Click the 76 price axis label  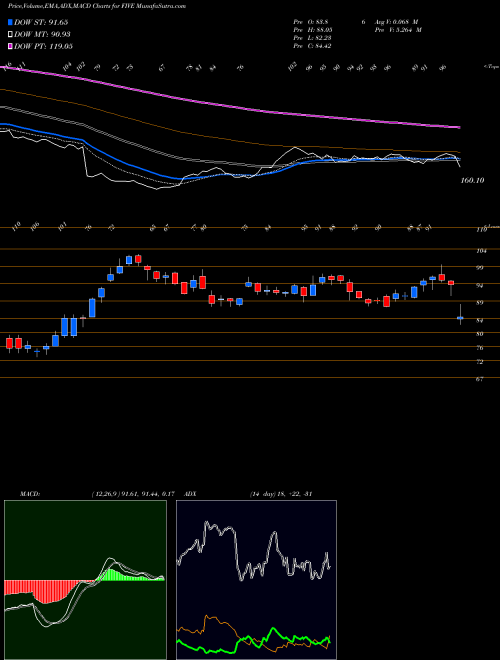[x=480, y=348]
